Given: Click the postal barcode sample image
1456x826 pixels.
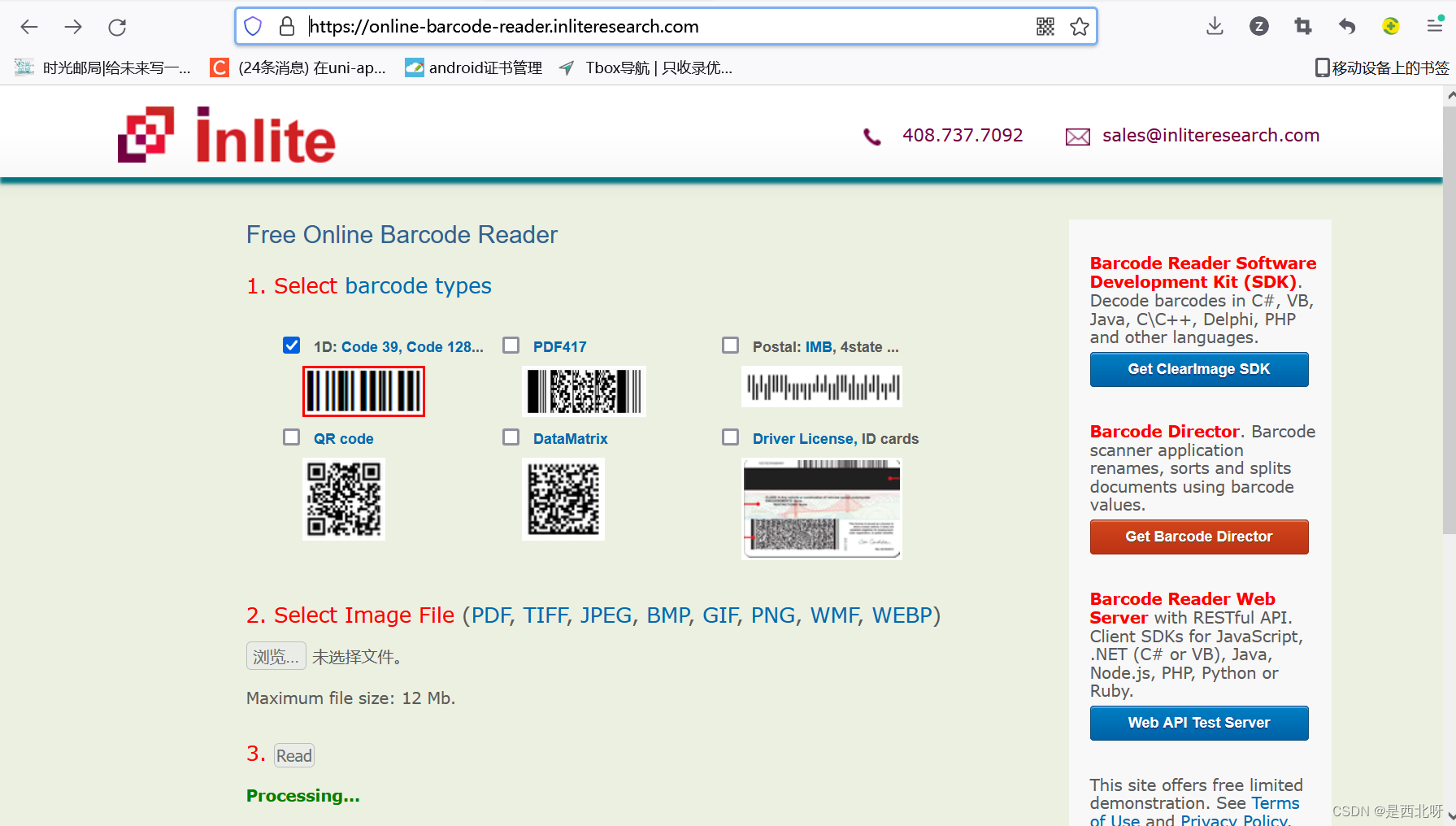Looking at the screenshot, I should click(822, 386).
